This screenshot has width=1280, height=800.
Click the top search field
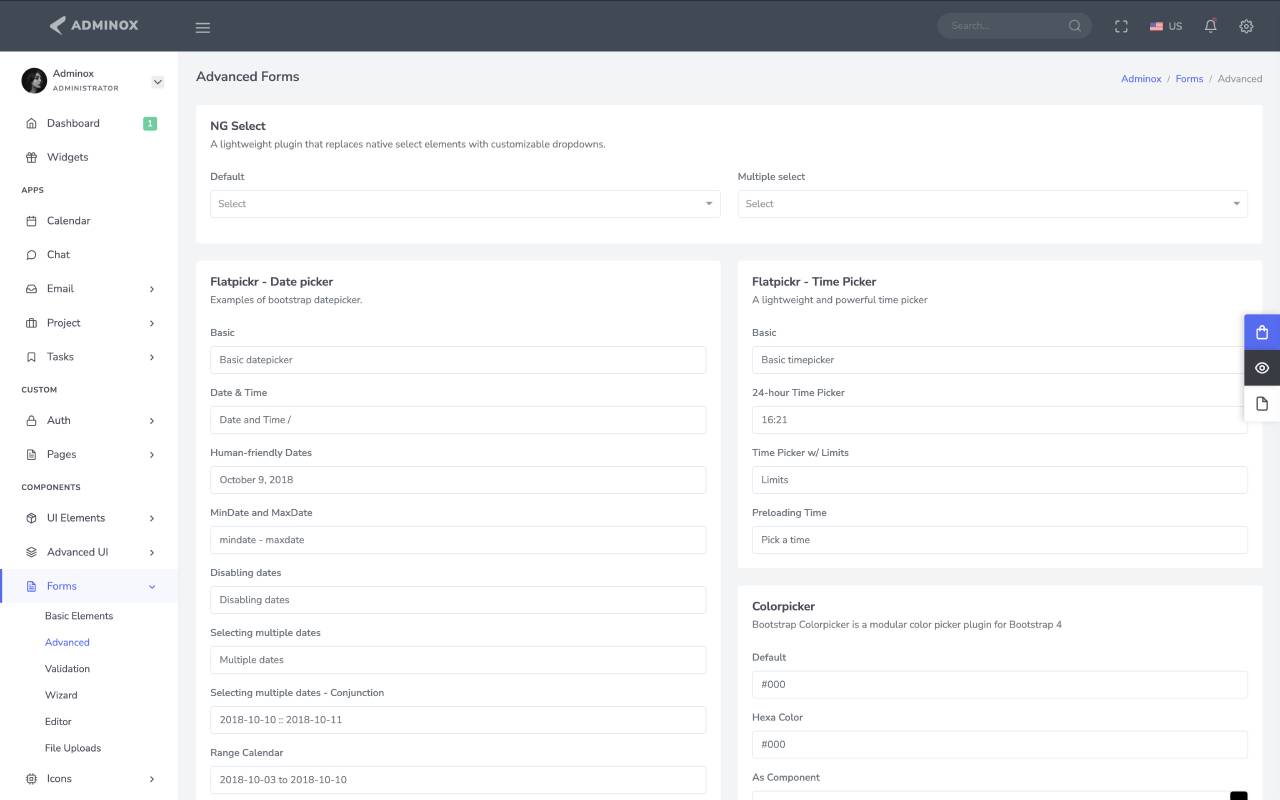click(x=1003, y=26)
